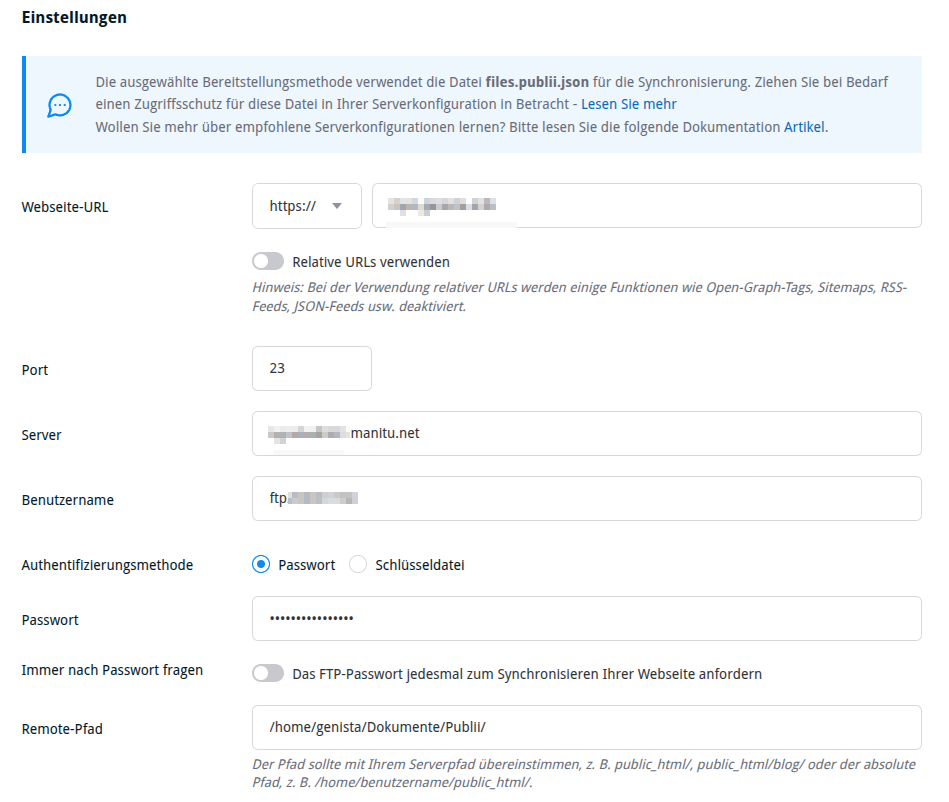This screenshot has width=949, height=802.
Task: Toggle the 'Immer nach Passwort fragen' switch
Action: [268, 673]
